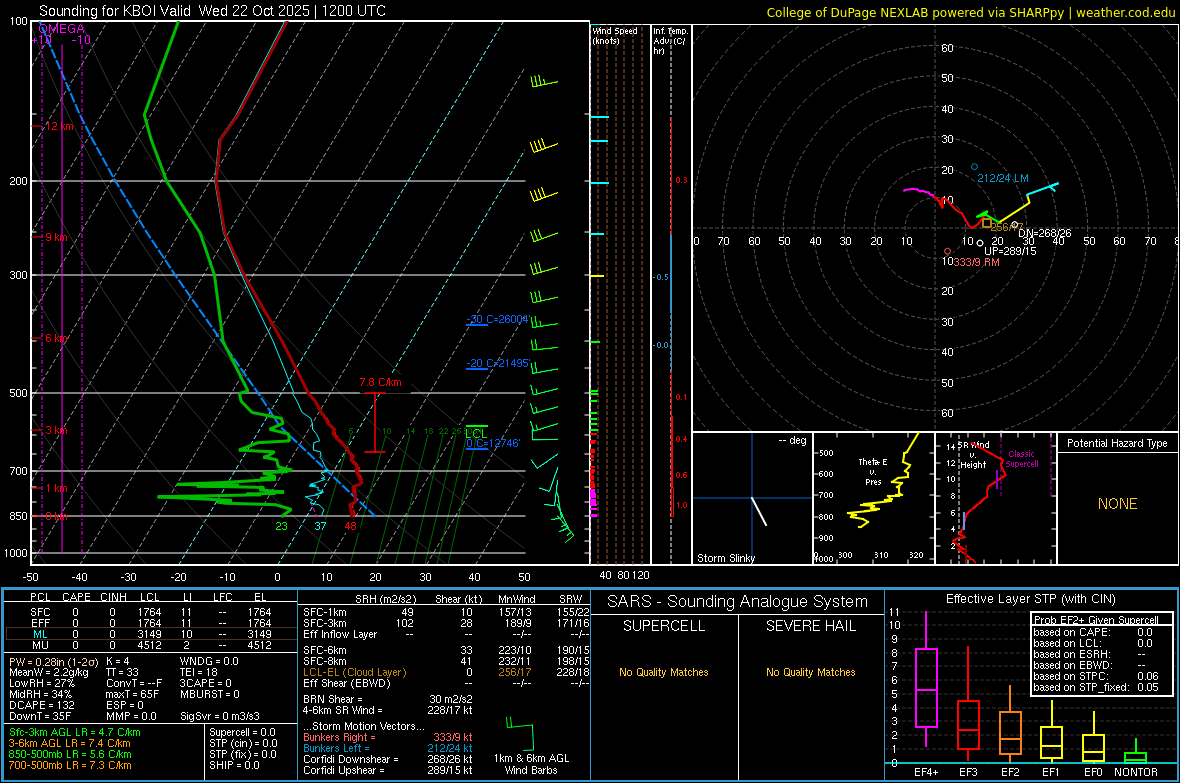This screenshot has width=1180, height=783.
Task: Select the SFC parcel row
Action: click(149, 612)
